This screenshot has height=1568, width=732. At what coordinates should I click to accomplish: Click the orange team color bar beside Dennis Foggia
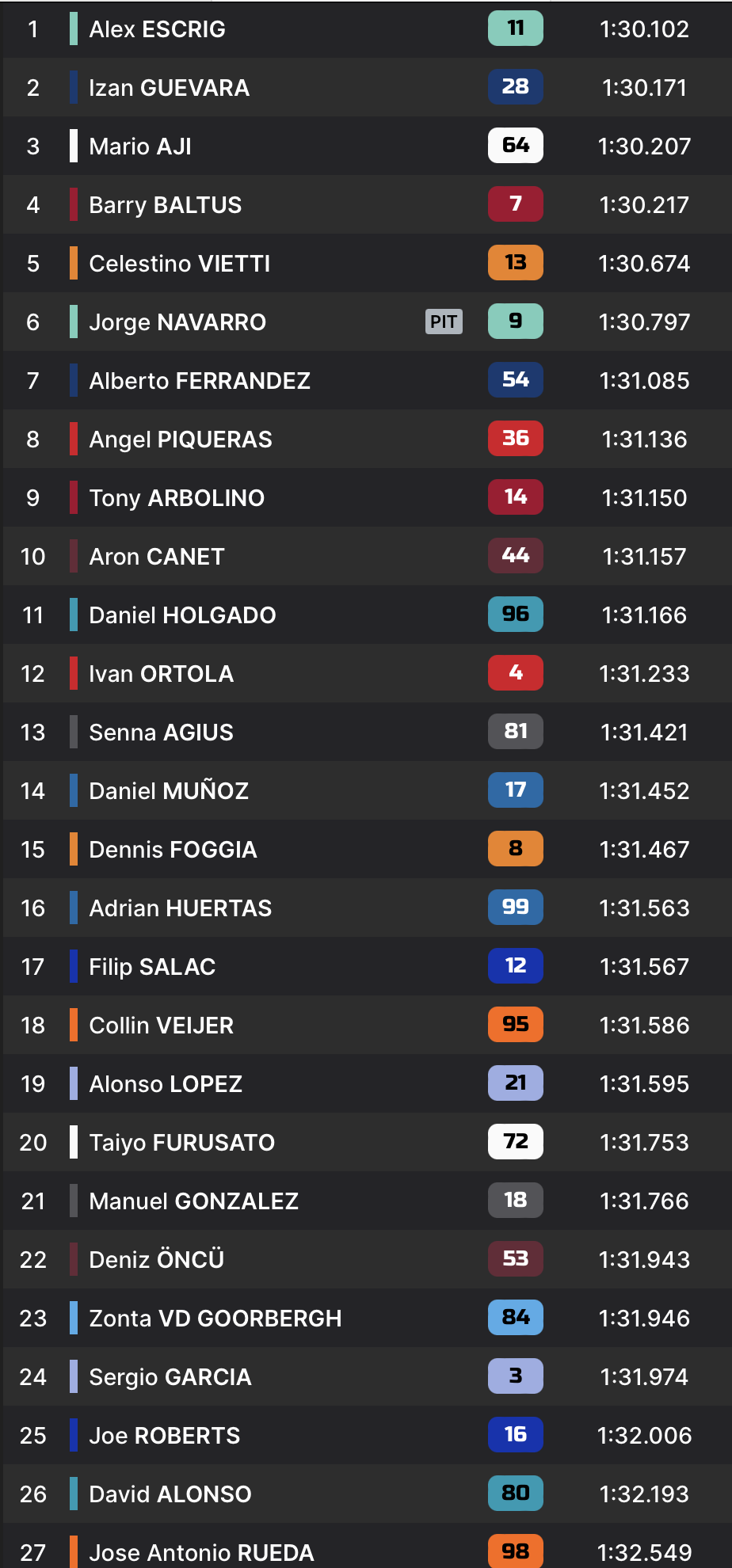(74, 849)
